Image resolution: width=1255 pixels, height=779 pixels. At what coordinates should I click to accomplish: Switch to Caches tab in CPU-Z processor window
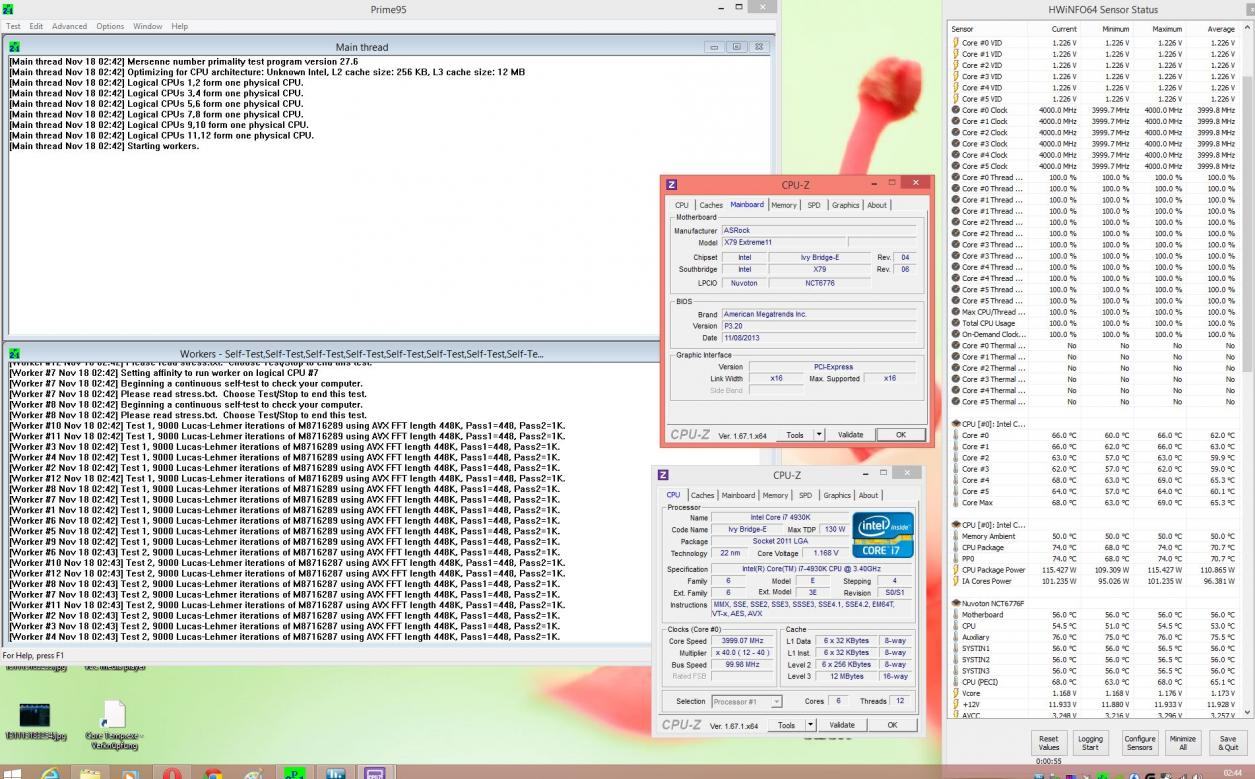click(x=703, y=495)
